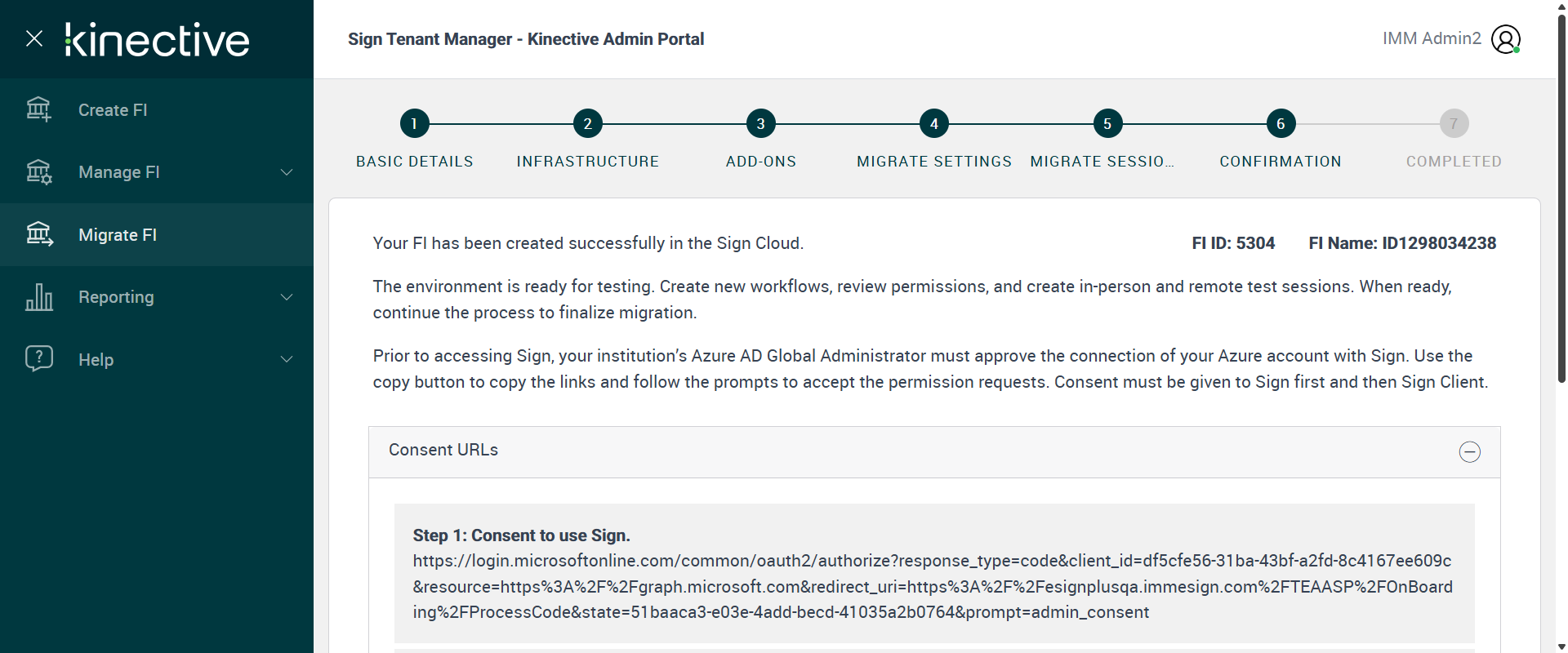
Task: Close the sidebar with the X icon
Action: (x=34, y=38)
